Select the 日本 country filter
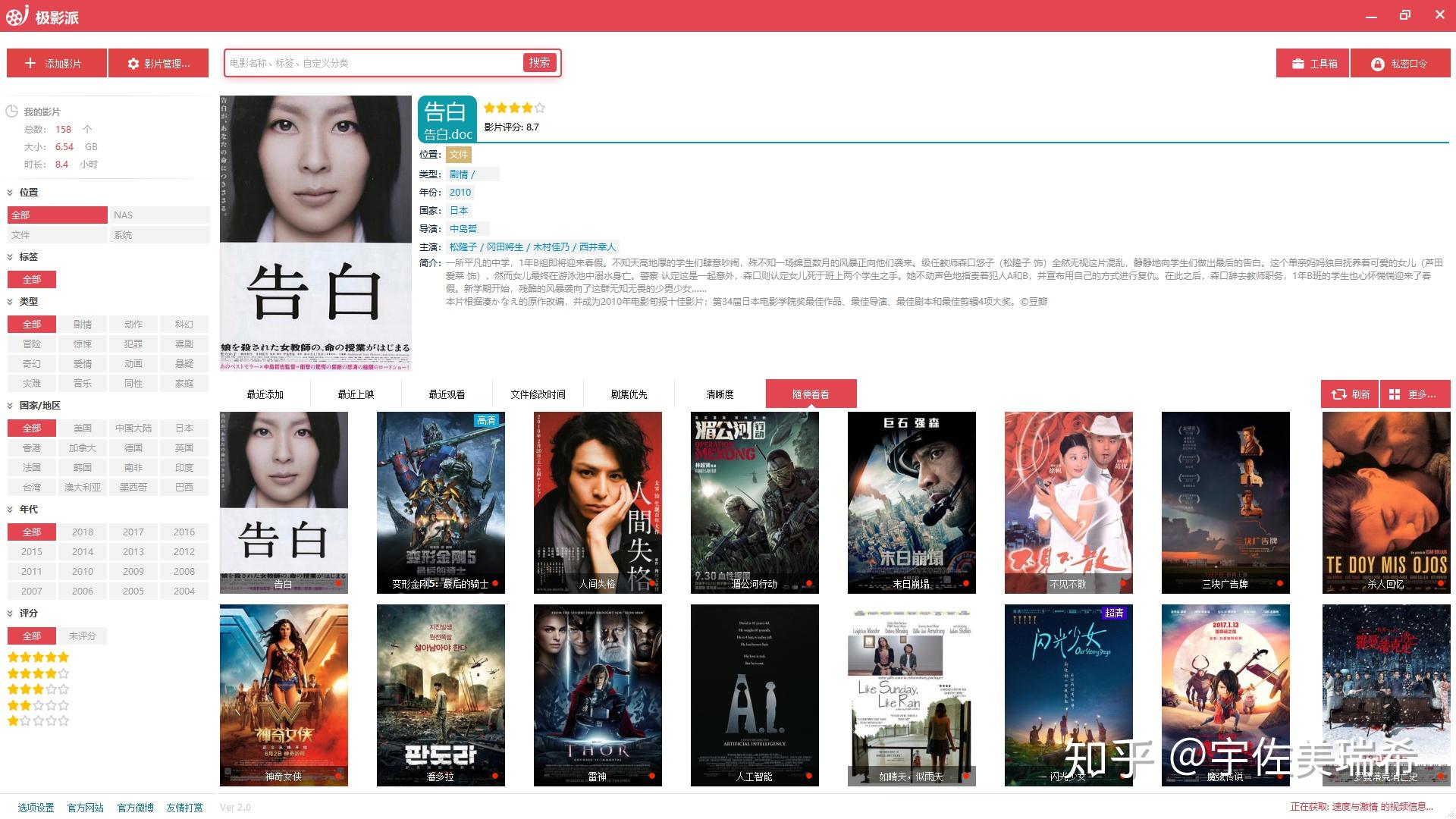 [184, 428]
